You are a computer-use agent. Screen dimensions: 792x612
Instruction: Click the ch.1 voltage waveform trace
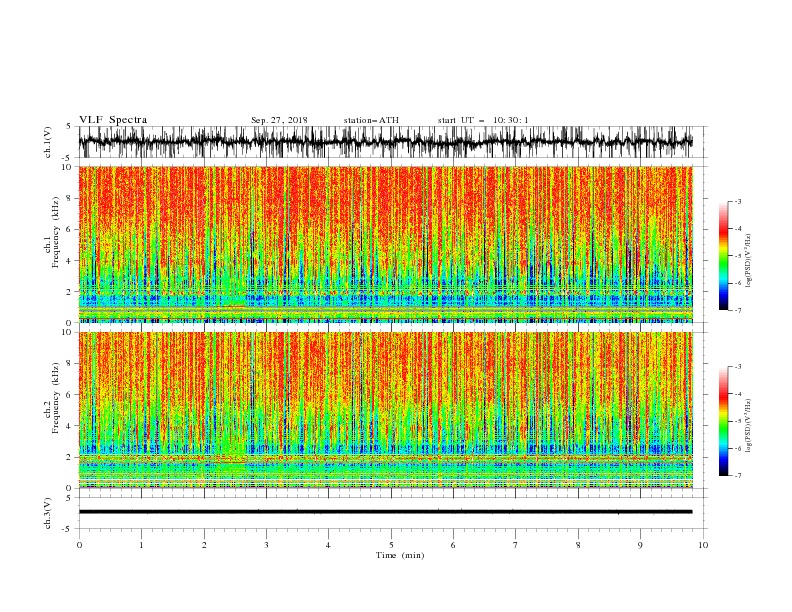tap(386, 142)
